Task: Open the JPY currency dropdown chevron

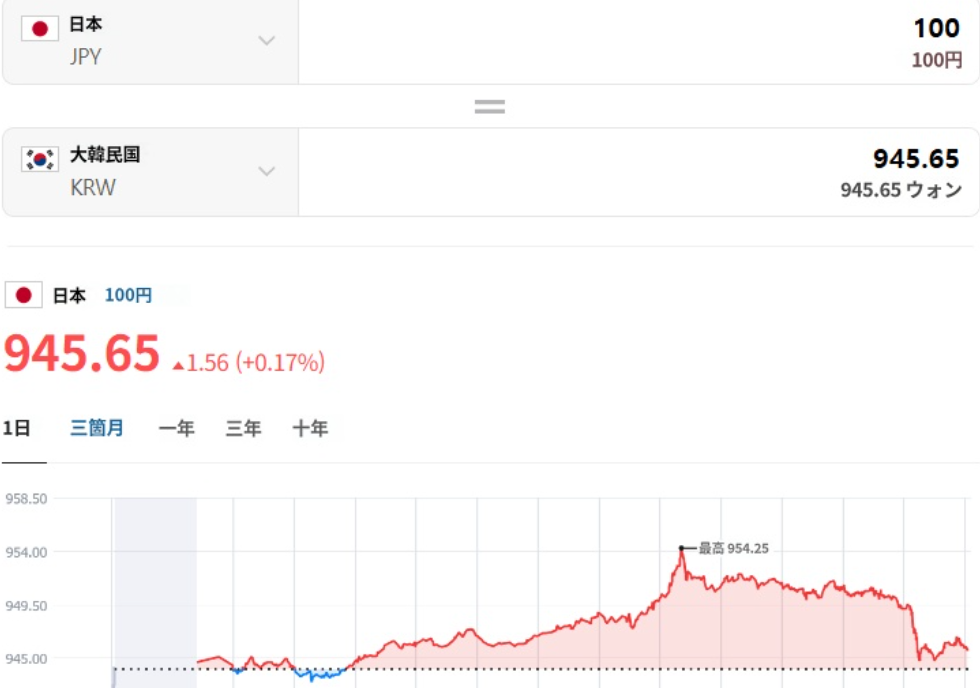Action: 266,41
